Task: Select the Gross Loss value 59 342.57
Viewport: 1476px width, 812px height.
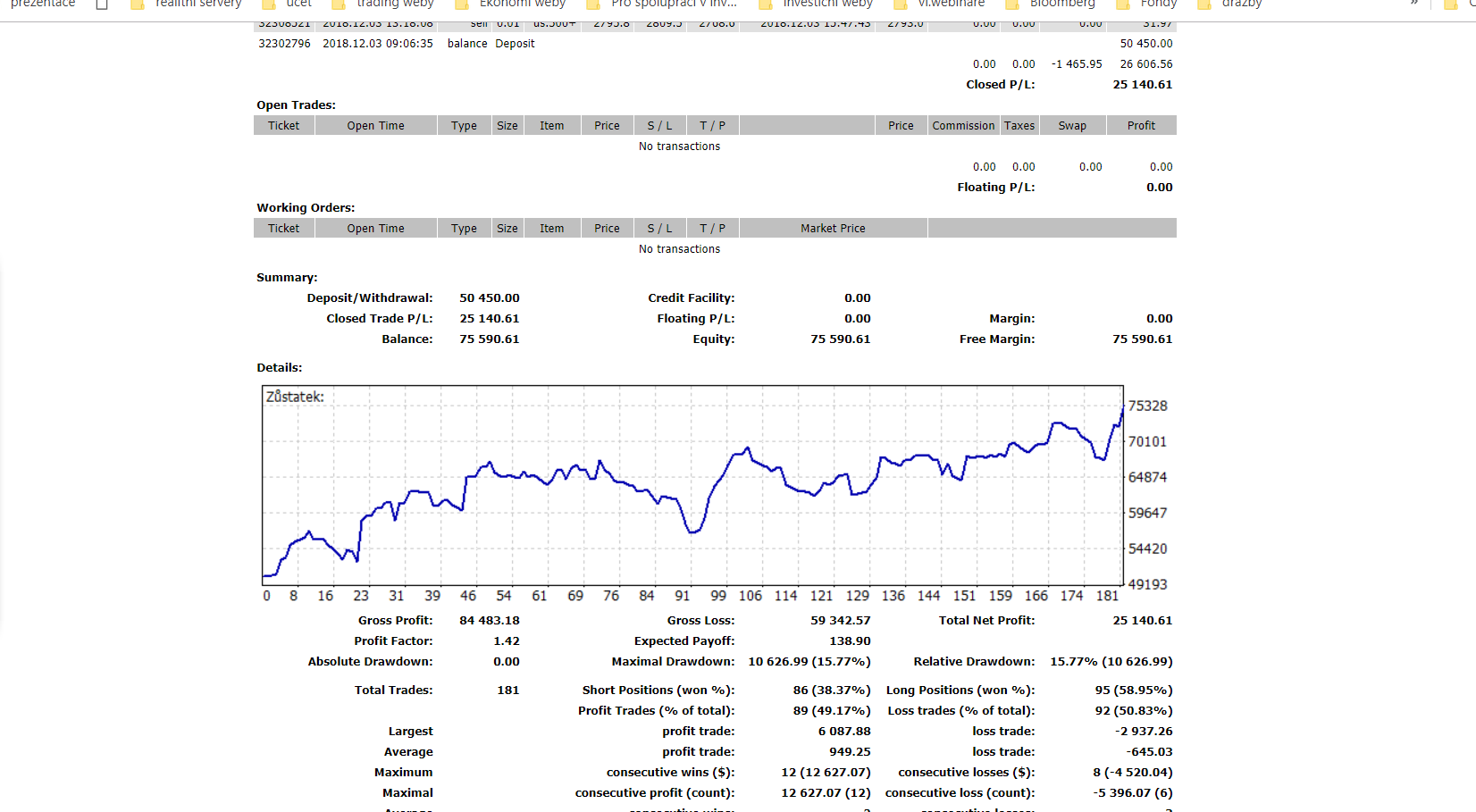Action: (841, 621)
